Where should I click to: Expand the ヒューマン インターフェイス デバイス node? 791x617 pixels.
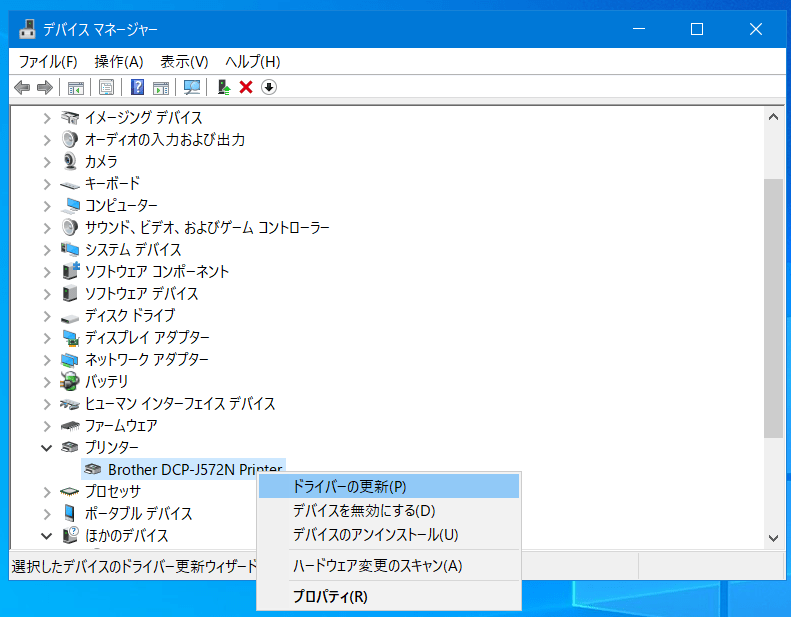click(x=47, y=404)
